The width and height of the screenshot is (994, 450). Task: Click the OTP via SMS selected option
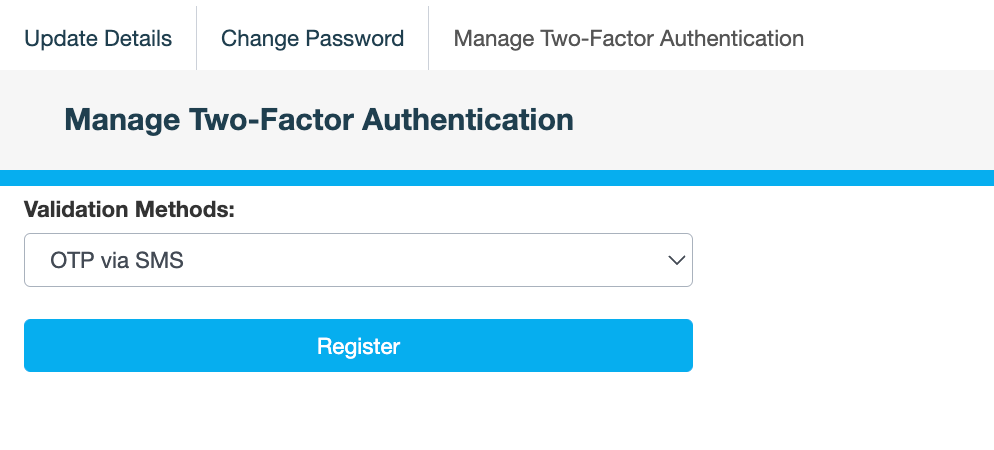pyautogui.click(x=117, y=261)
